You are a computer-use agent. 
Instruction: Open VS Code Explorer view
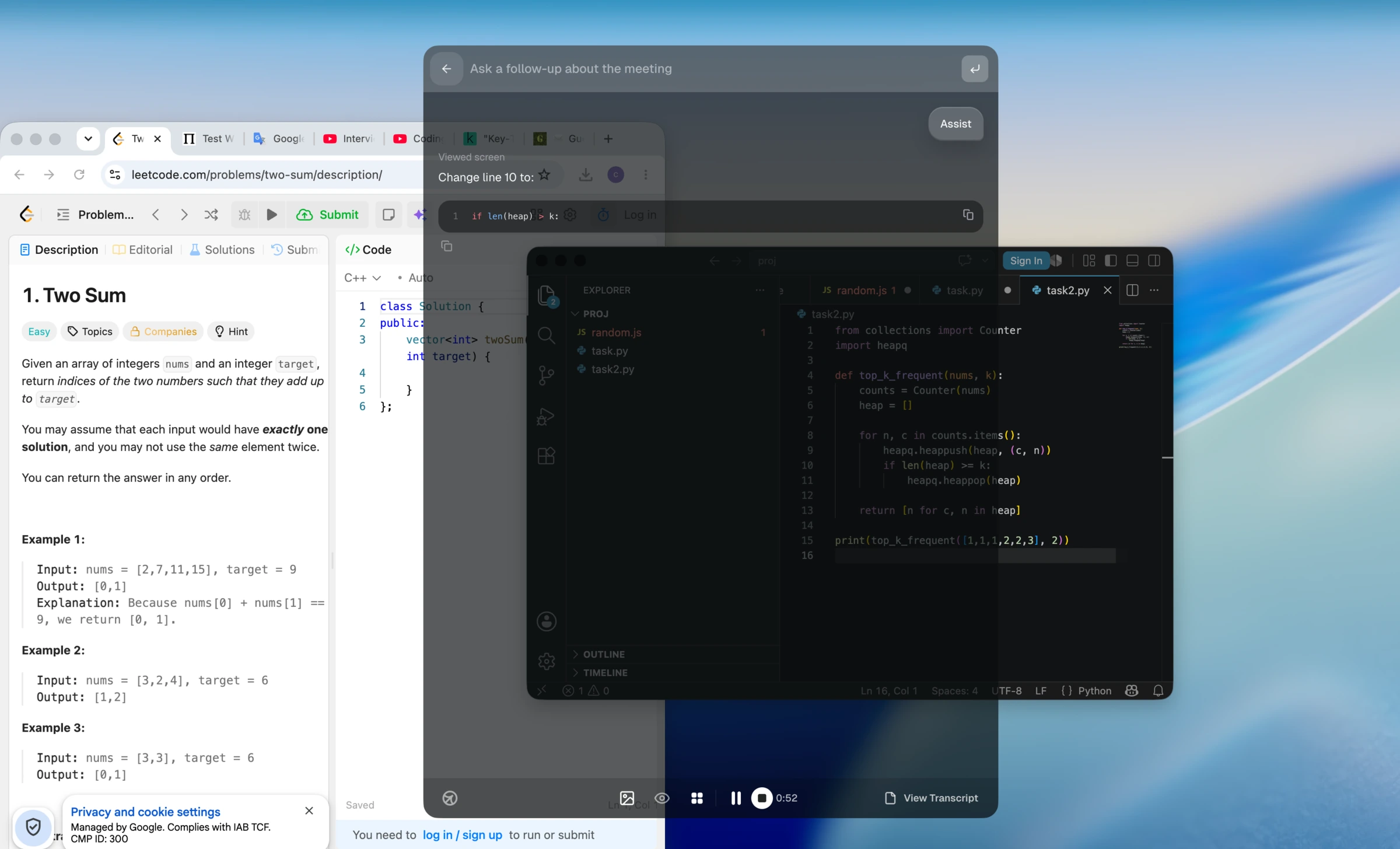point(546,295)
